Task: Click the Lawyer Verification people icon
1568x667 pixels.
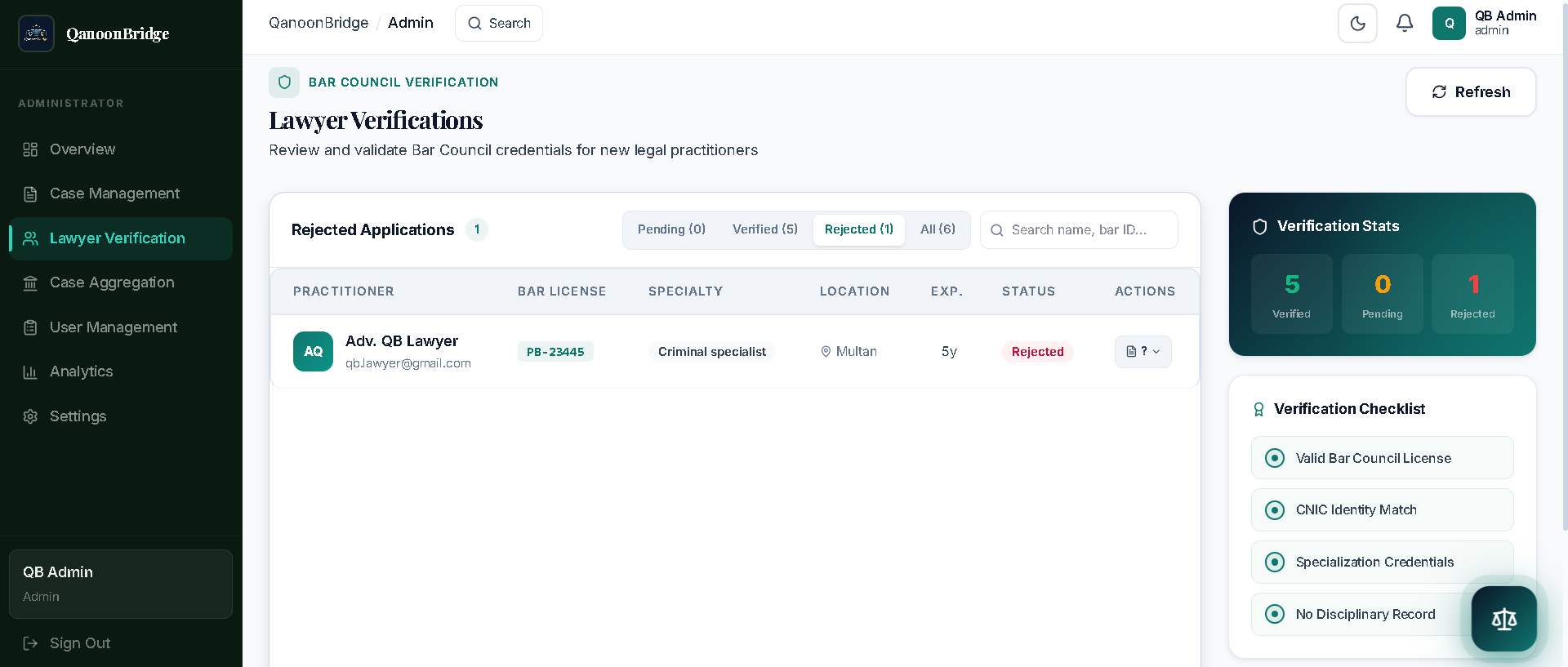Action: pyautogui.click(x=30, y=238)
